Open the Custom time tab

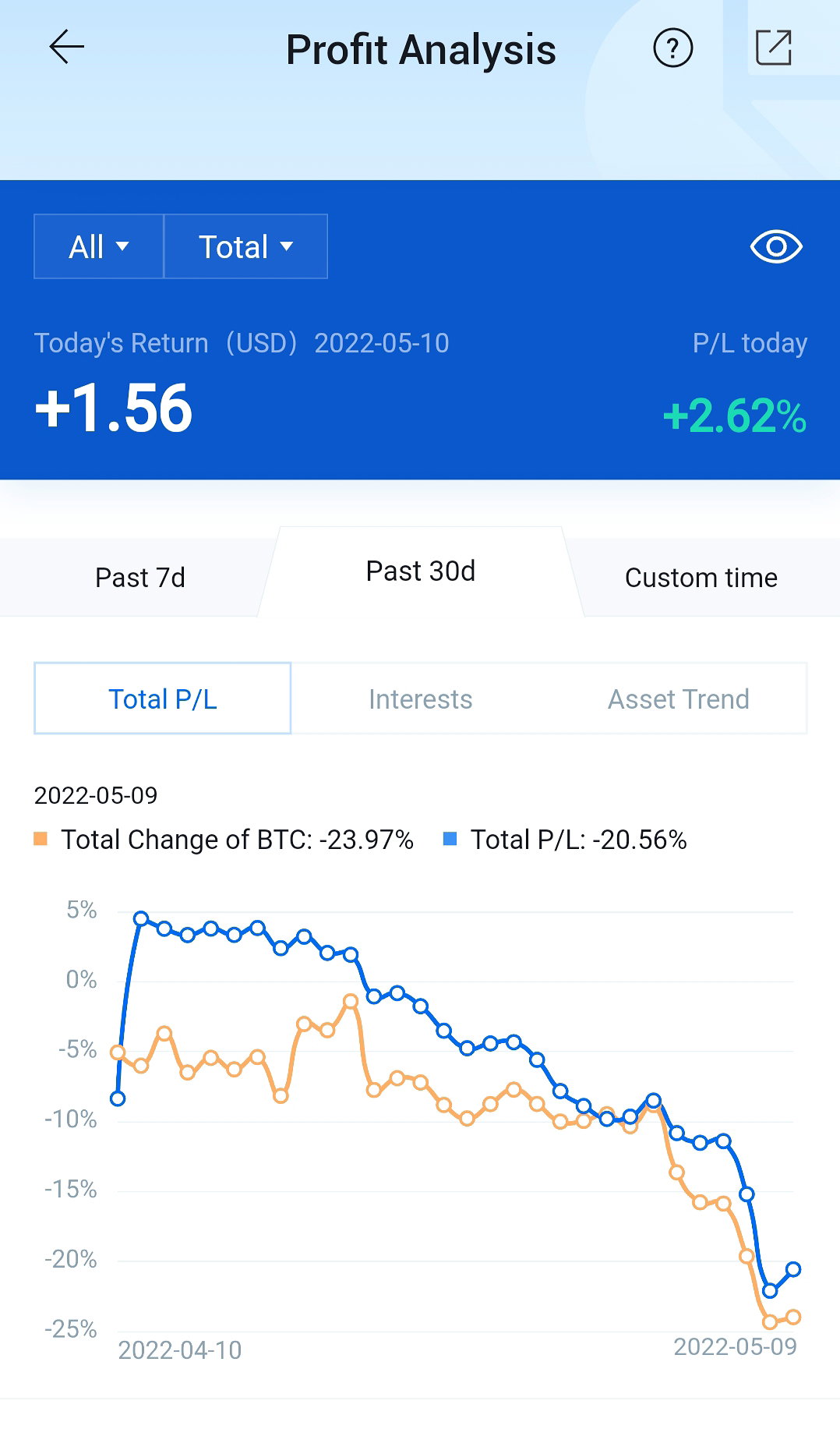(701, 578)
